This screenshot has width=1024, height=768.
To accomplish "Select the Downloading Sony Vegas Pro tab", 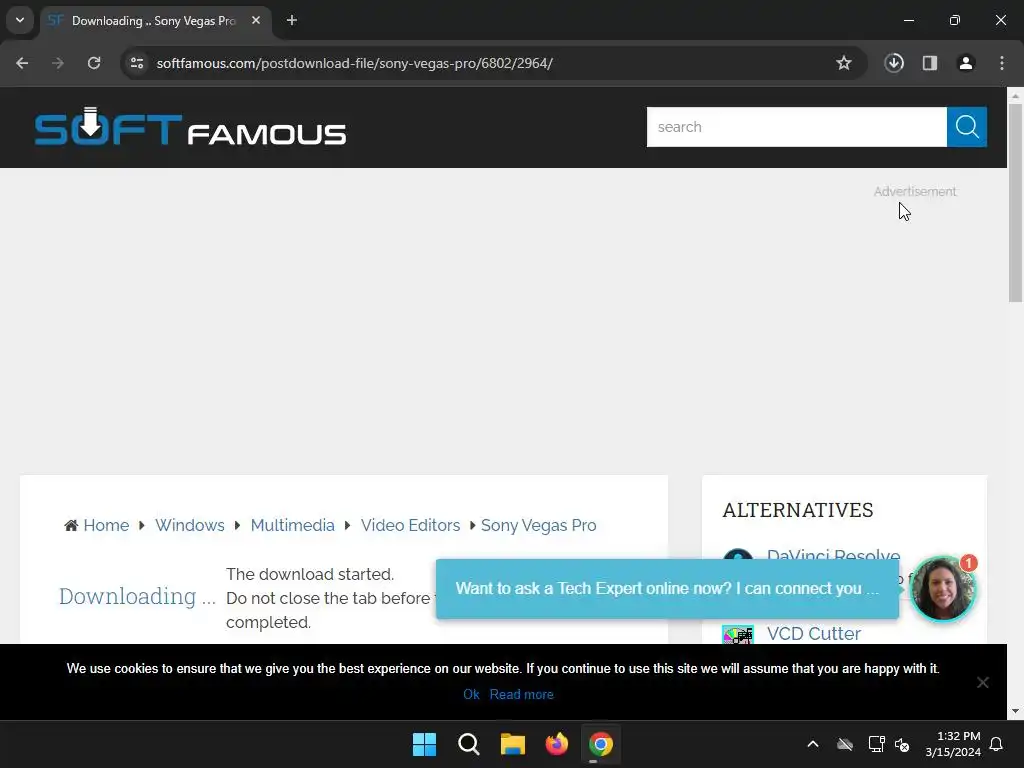I will pyautogui.click(x=155, y=21).
